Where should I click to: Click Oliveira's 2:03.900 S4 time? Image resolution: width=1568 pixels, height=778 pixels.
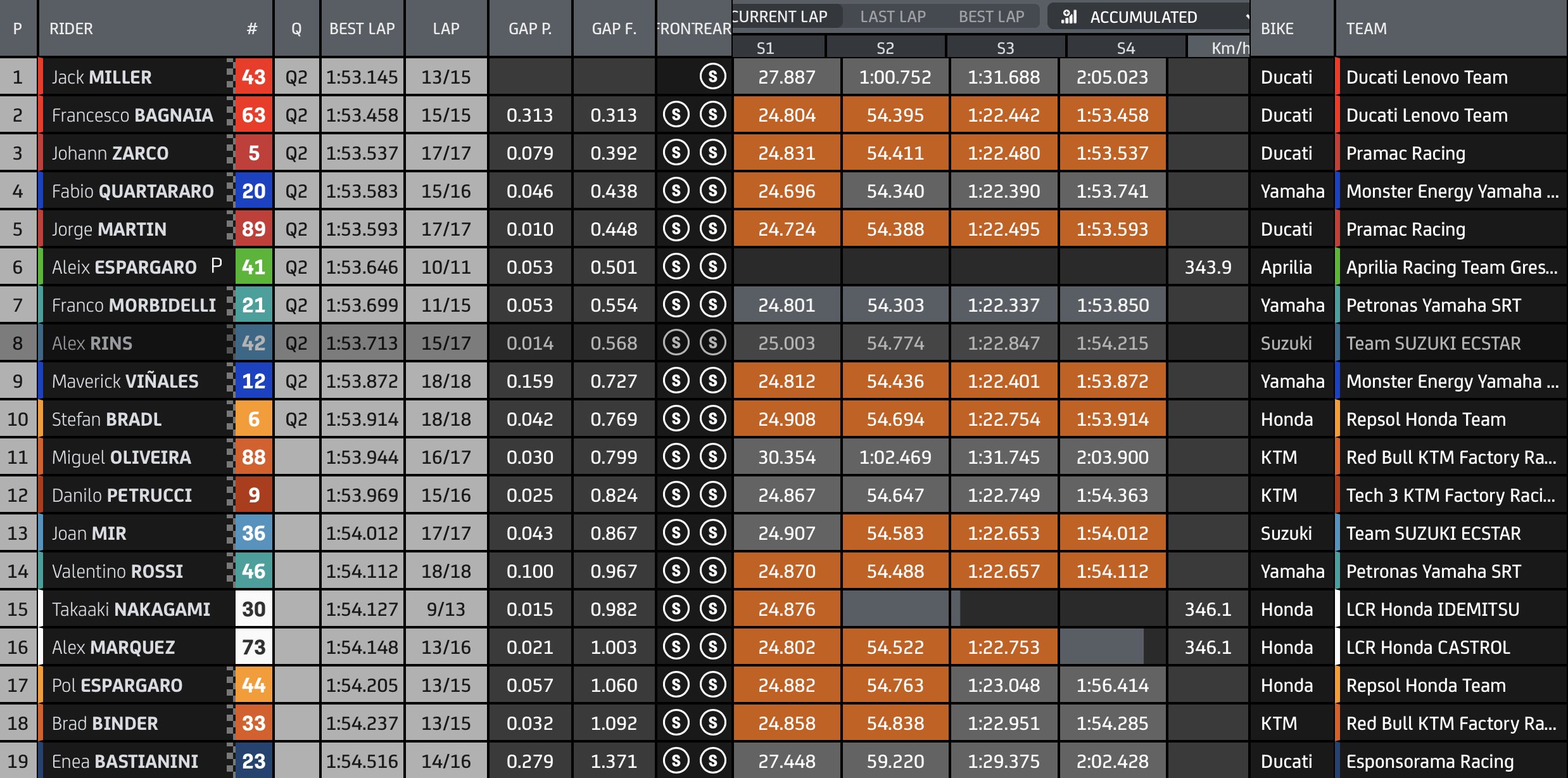[1113, 457]
